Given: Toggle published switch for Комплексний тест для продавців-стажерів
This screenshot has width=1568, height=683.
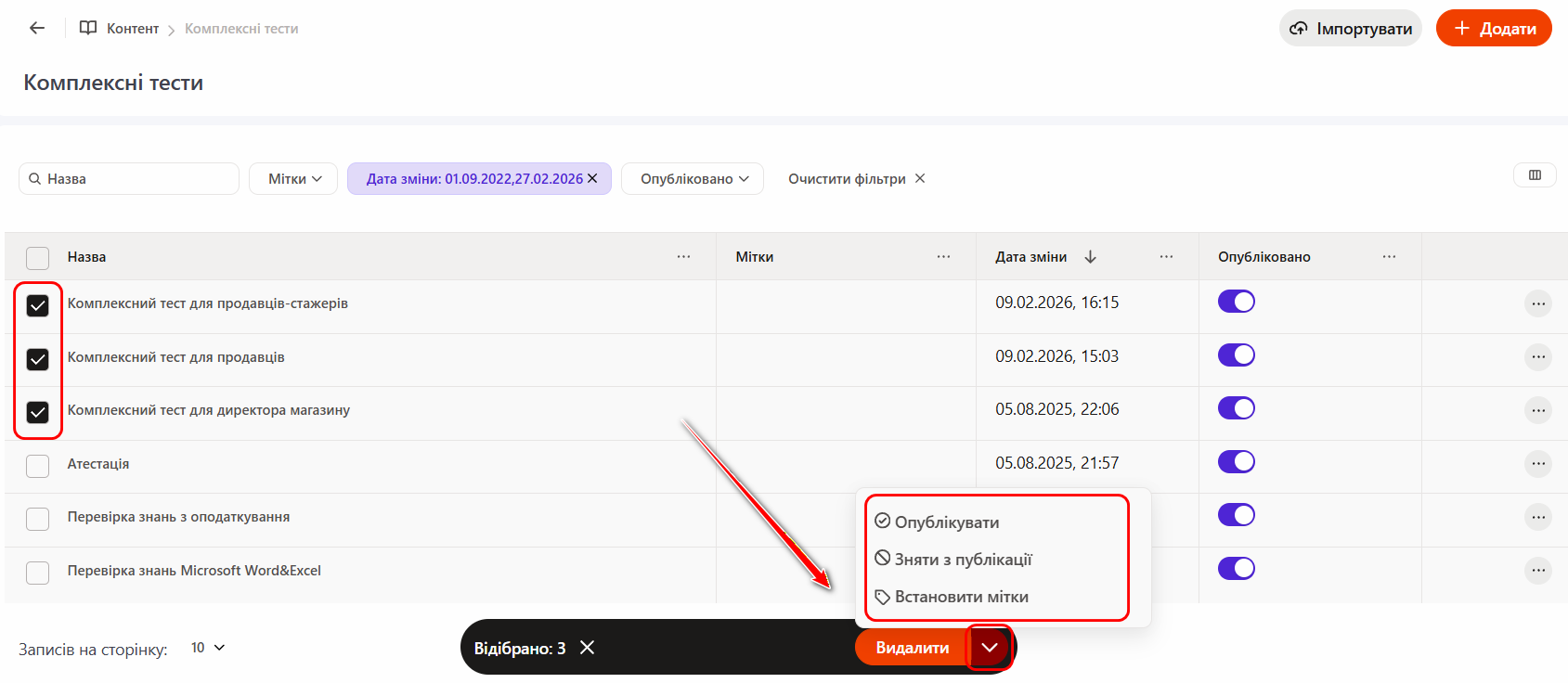Looking at the screenshot, I should point(1236,302).
